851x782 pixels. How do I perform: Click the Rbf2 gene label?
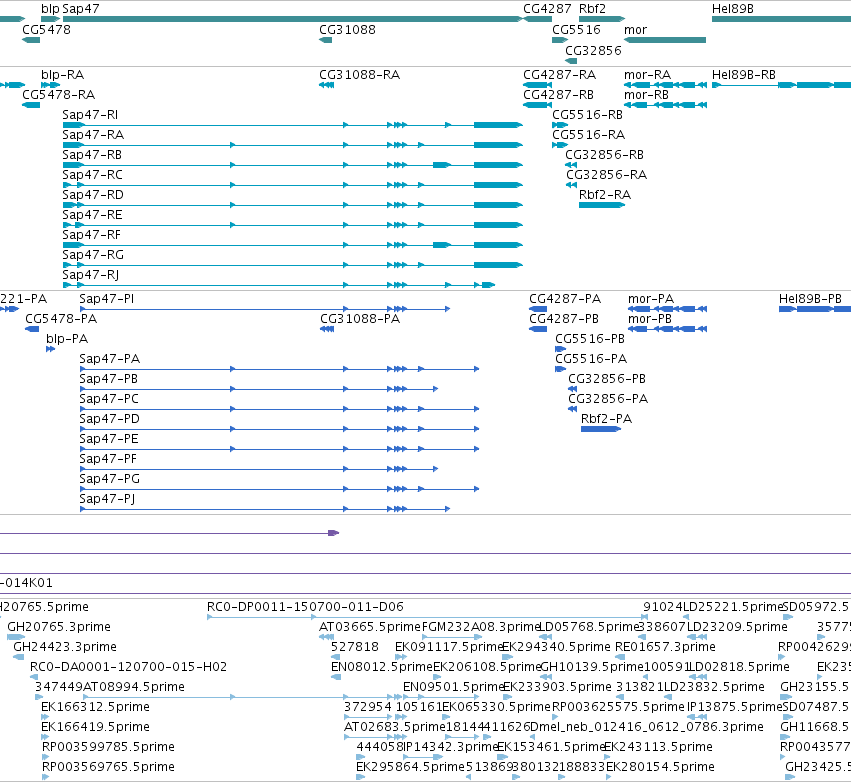[x=592, y=9]
